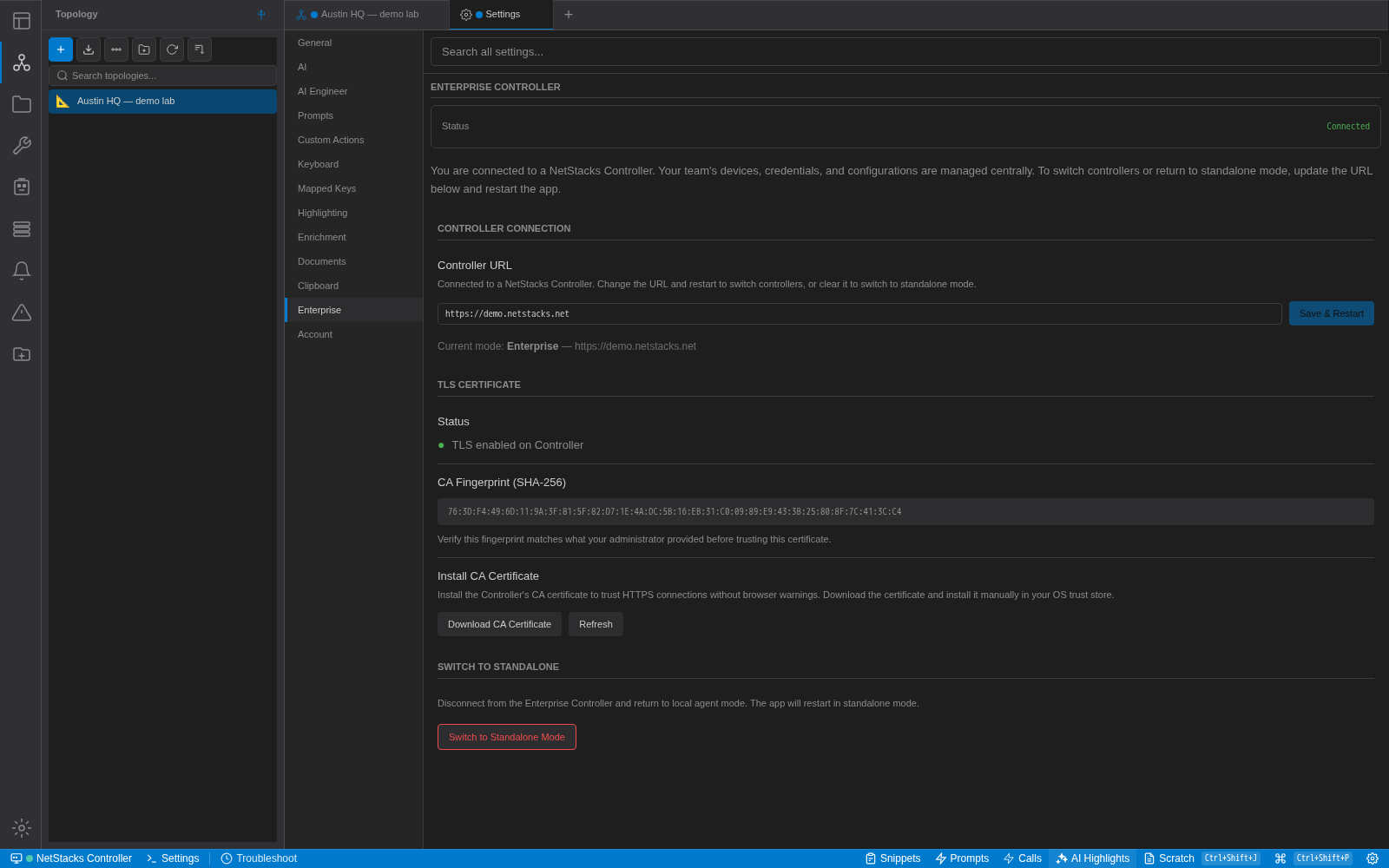Screen dimensions: 1389x868
Task: Open the Mapped Keys settings section
Action: [354, 188]
